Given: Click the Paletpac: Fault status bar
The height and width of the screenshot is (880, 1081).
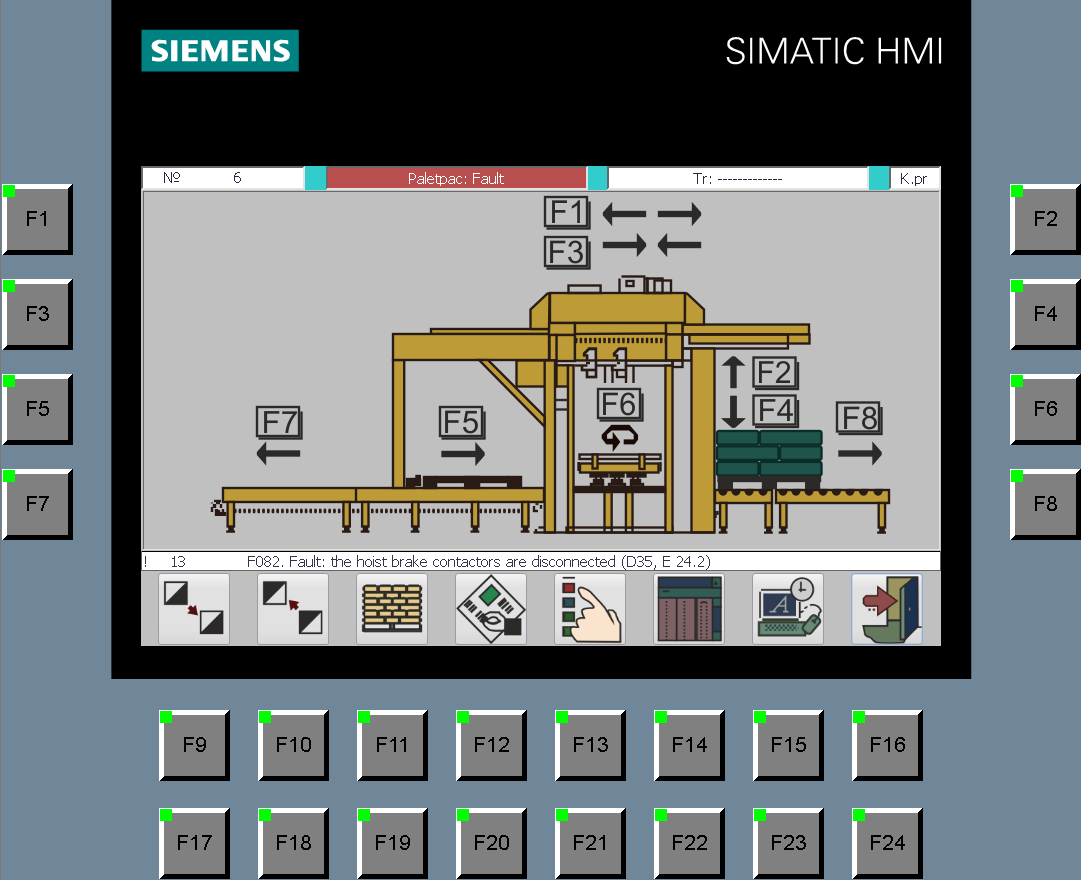Looking at the screenshot, I should [x=456, y=179].
